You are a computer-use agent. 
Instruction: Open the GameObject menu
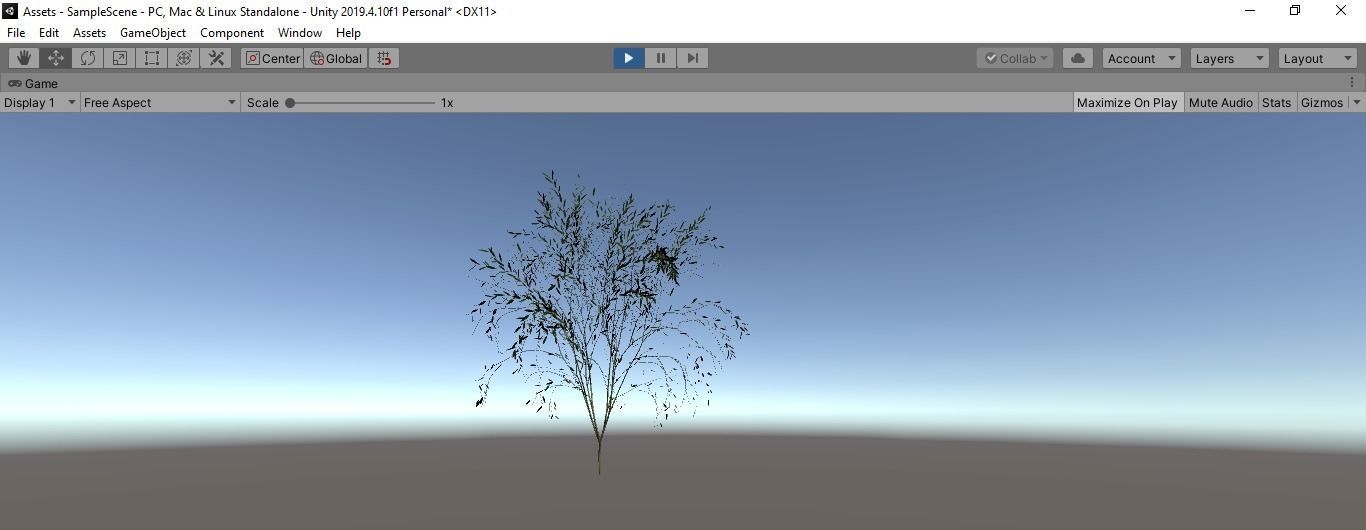tap(153, 32)
